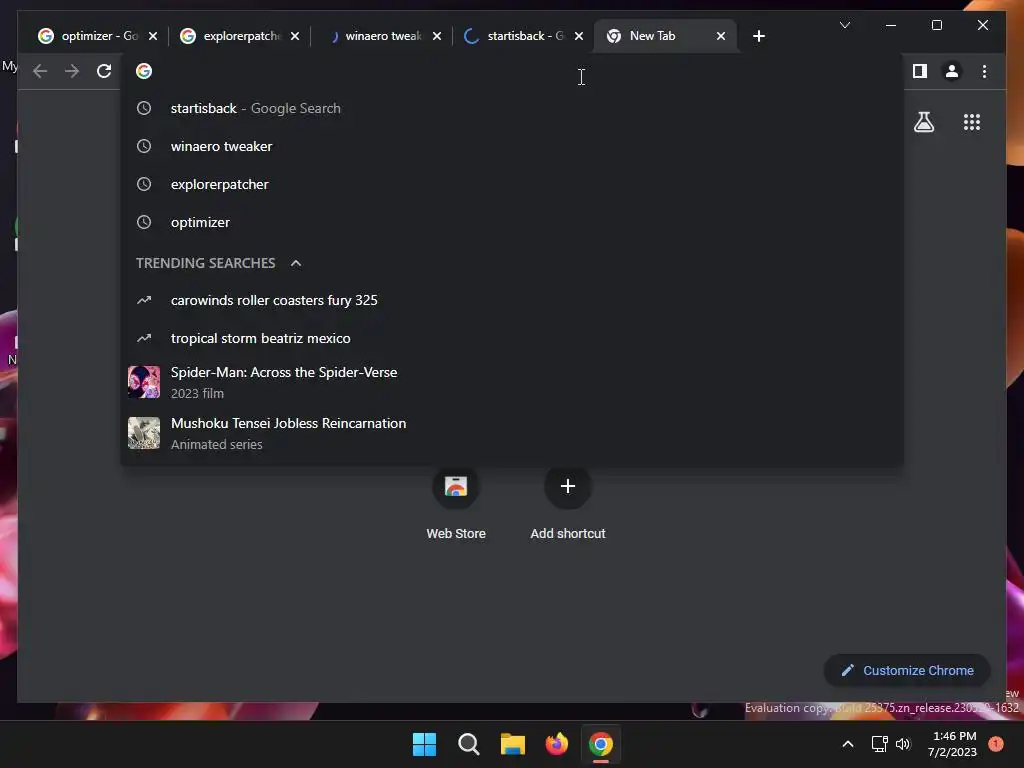
Task: Open the network status tray icon
Action: (880, 744)
